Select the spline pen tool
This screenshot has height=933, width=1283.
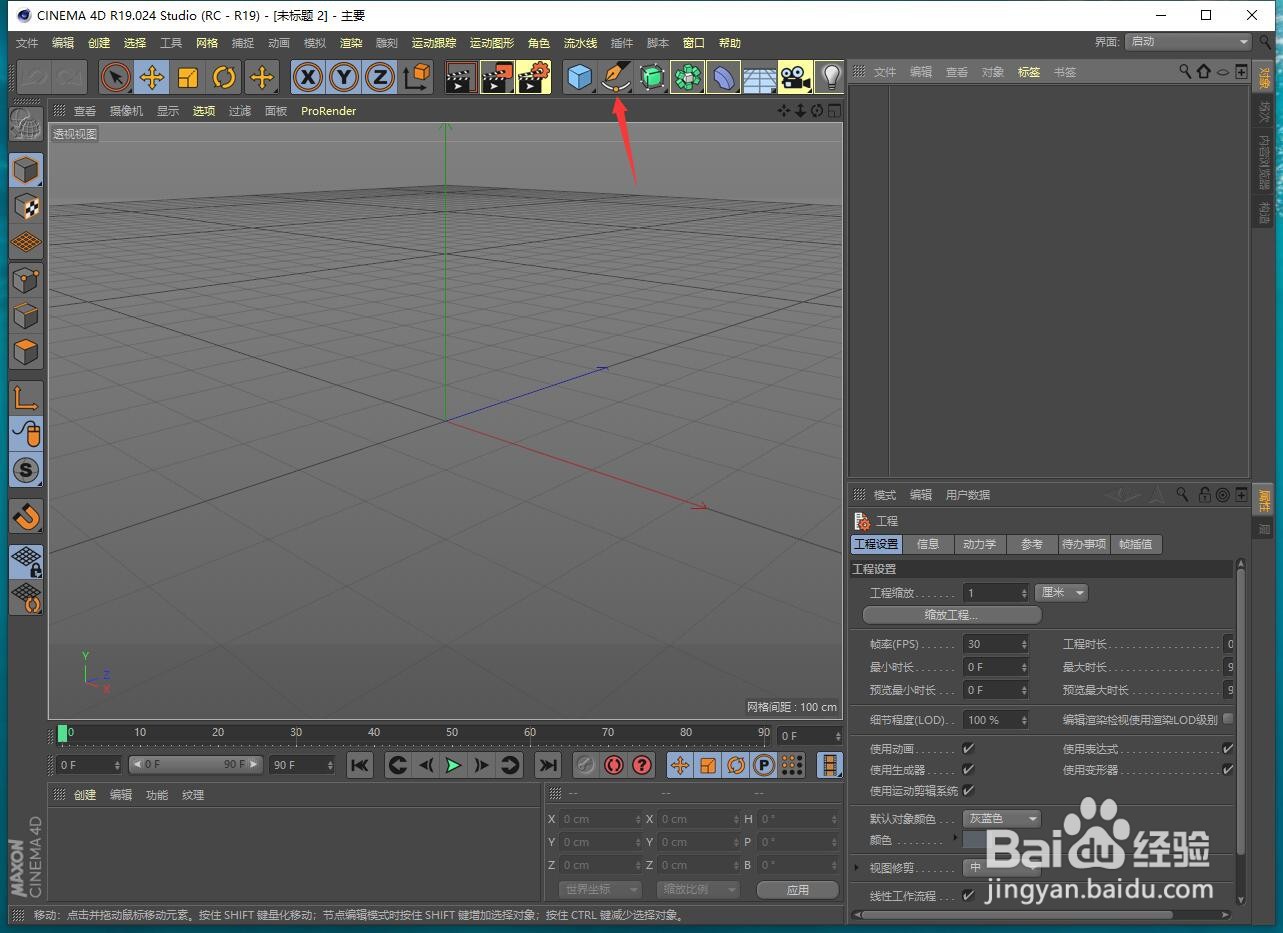click(616, 77)
